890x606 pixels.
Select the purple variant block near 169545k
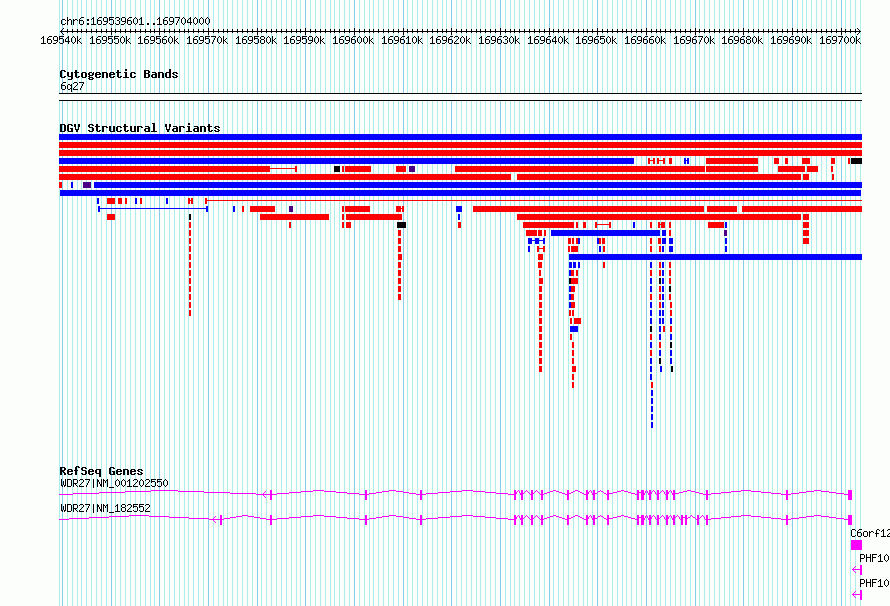pos(87,185)
